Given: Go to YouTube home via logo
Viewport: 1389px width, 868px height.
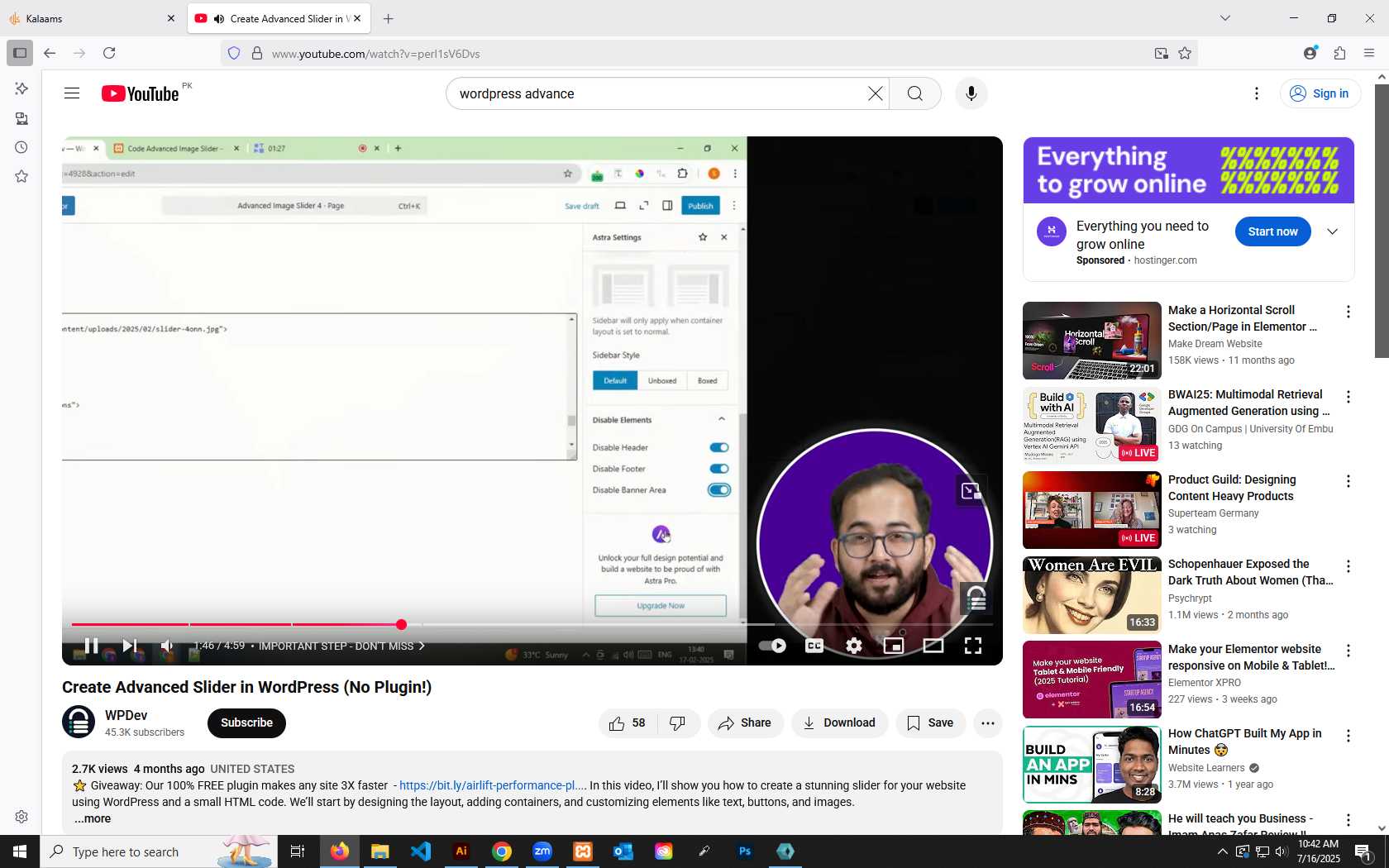Looking at the screenshot, I should [141, 93].
